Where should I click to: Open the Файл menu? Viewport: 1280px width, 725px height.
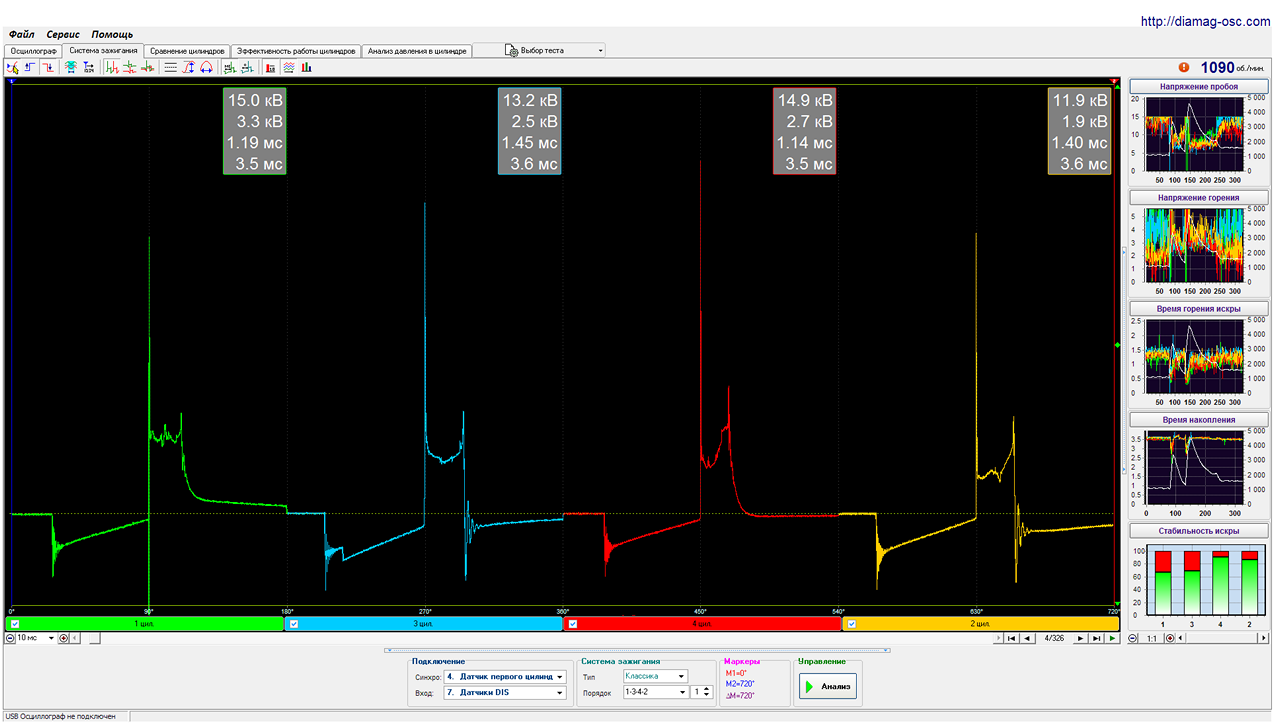[x=22, y=34]
